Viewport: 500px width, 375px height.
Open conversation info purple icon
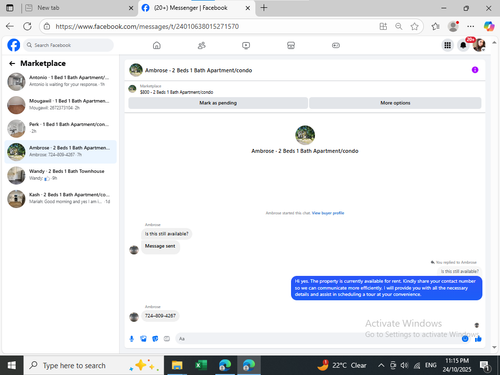point(475,70)
